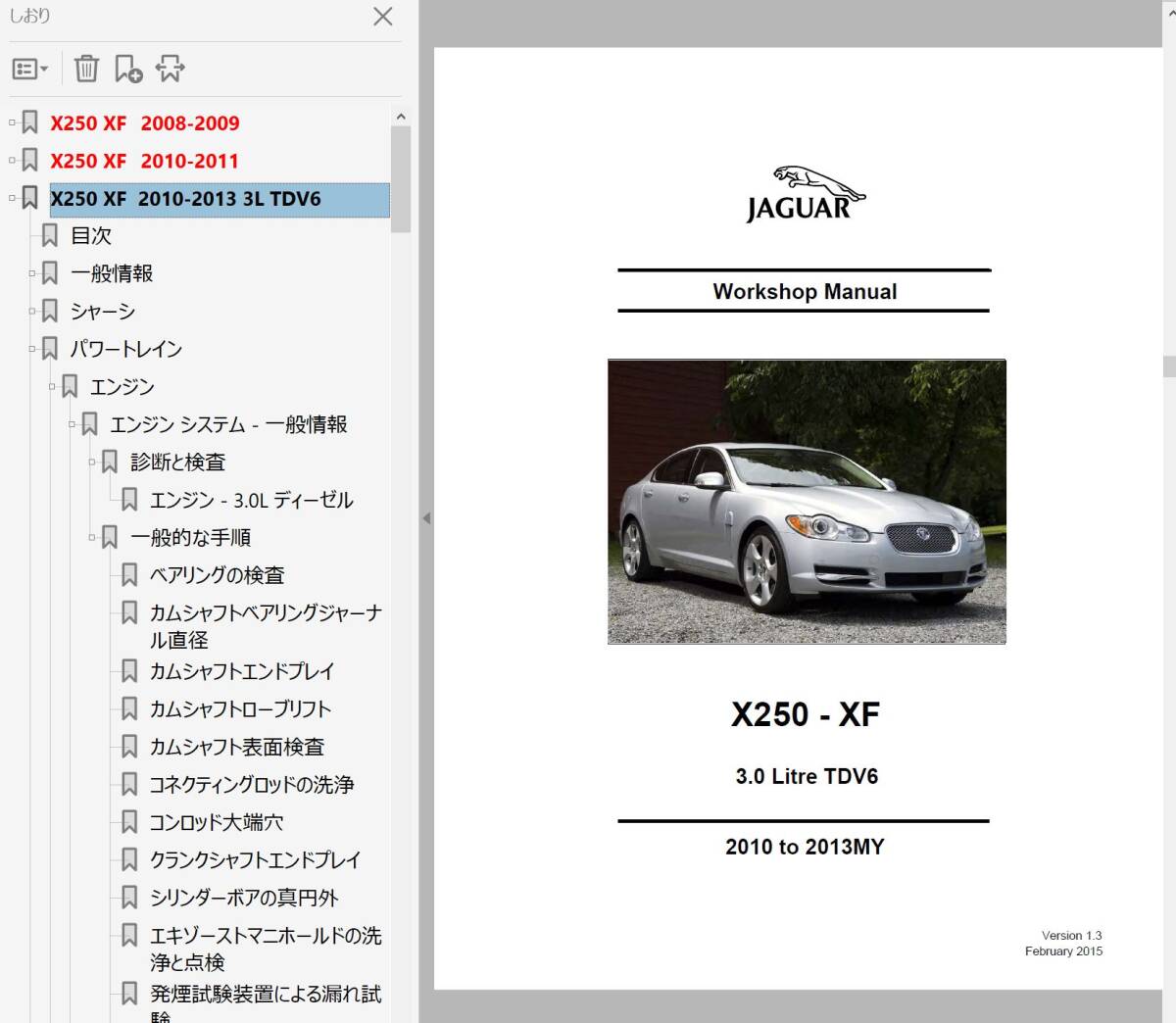Click the Version 1.3 text

pyautogui.click(x=1072, y=936)
